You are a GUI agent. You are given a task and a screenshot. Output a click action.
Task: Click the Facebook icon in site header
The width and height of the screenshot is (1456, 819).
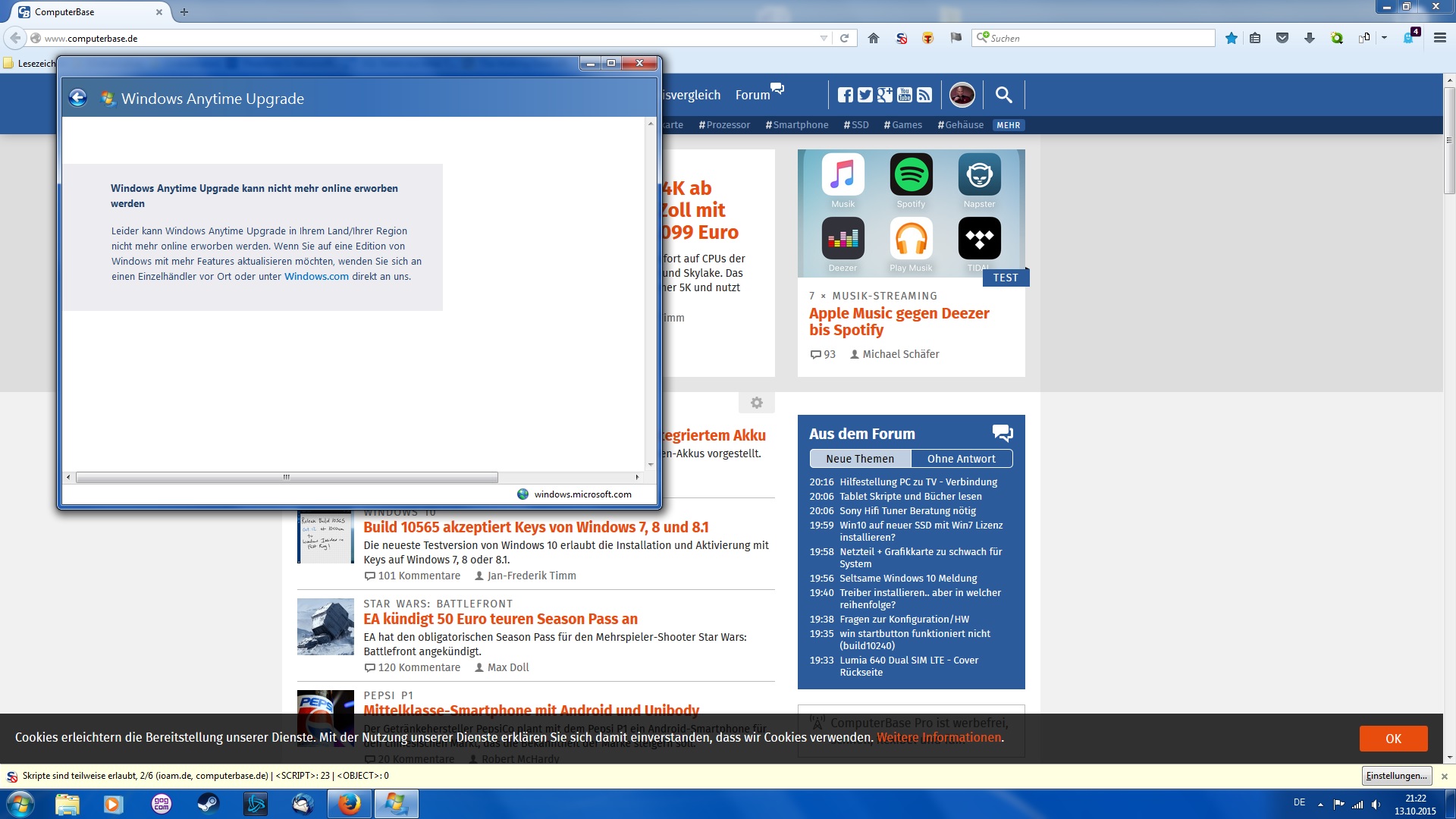pos(845,95)
